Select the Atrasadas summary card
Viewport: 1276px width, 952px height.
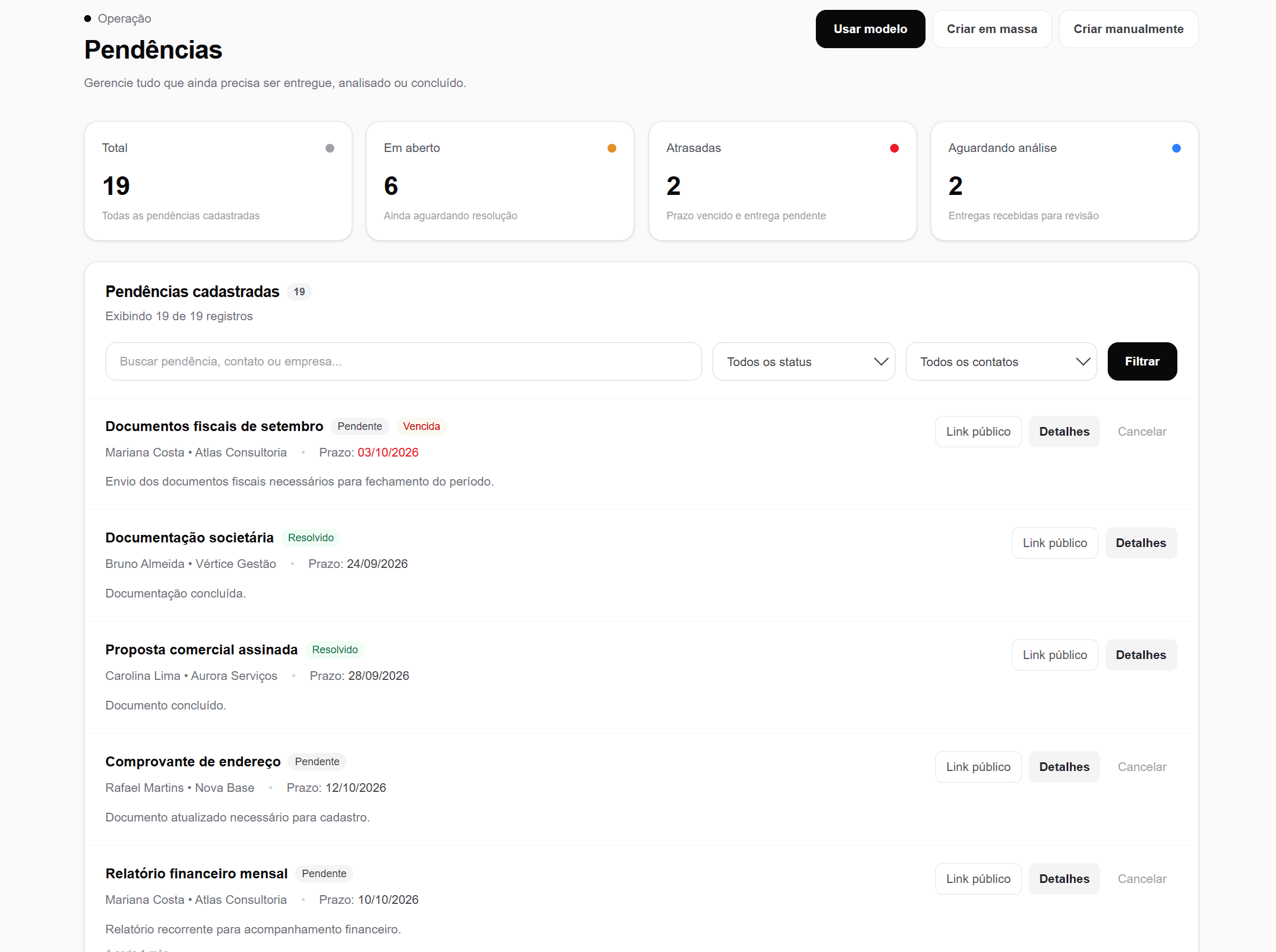pos(782,181)
